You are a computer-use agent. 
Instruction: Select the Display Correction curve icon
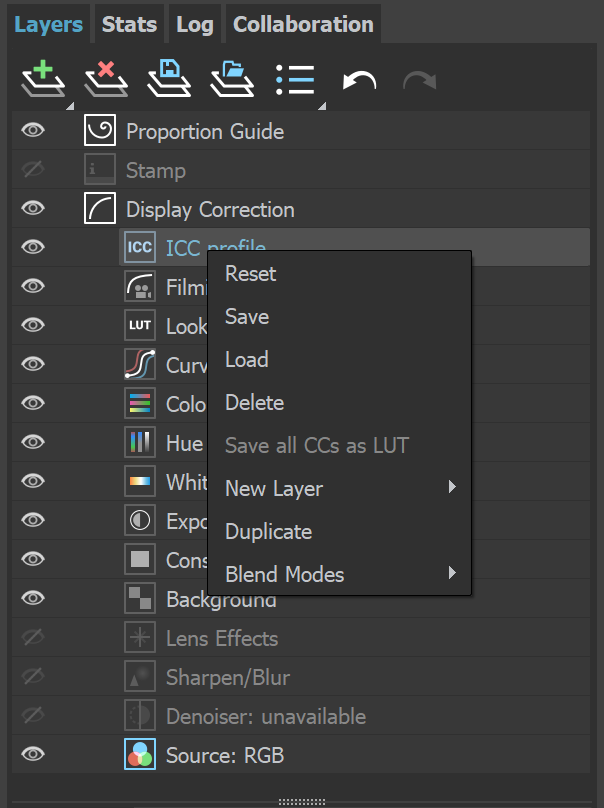[100, 208]
